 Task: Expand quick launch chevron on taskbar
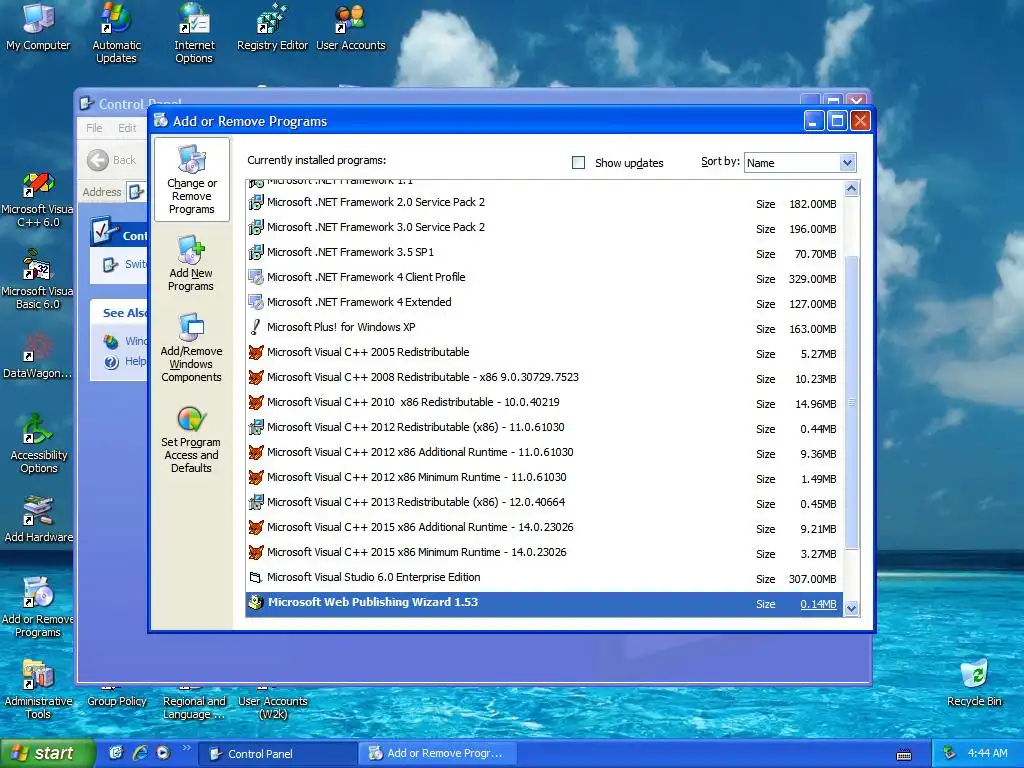186,748
